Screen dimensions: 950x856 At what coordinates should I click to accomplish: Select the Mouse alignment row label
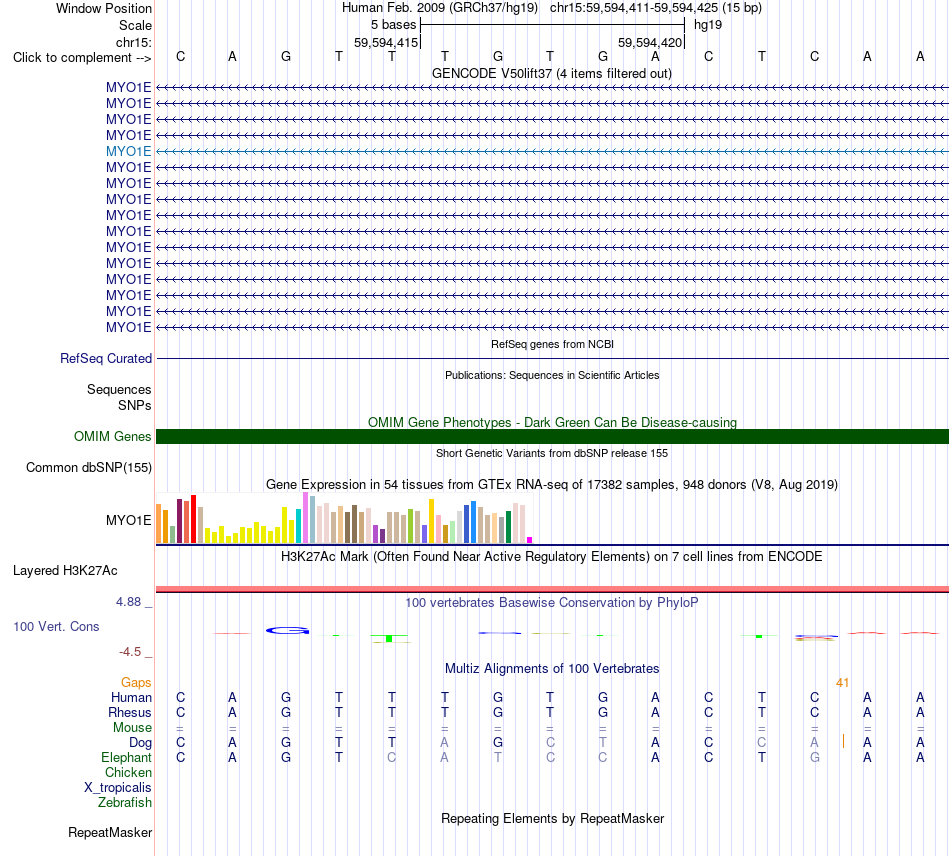(132, 728)
